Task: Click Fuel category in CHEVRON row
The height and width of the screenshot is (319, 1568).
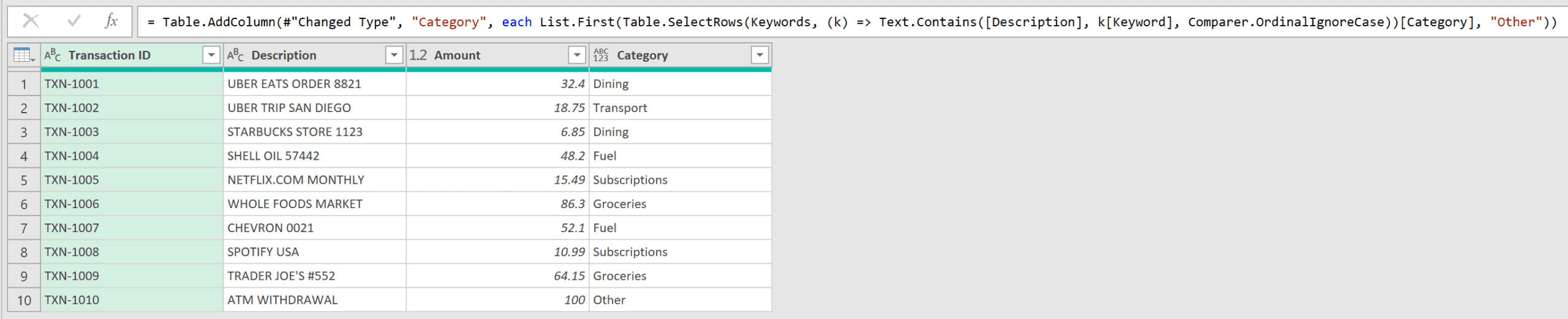Action: click(680, 228)
